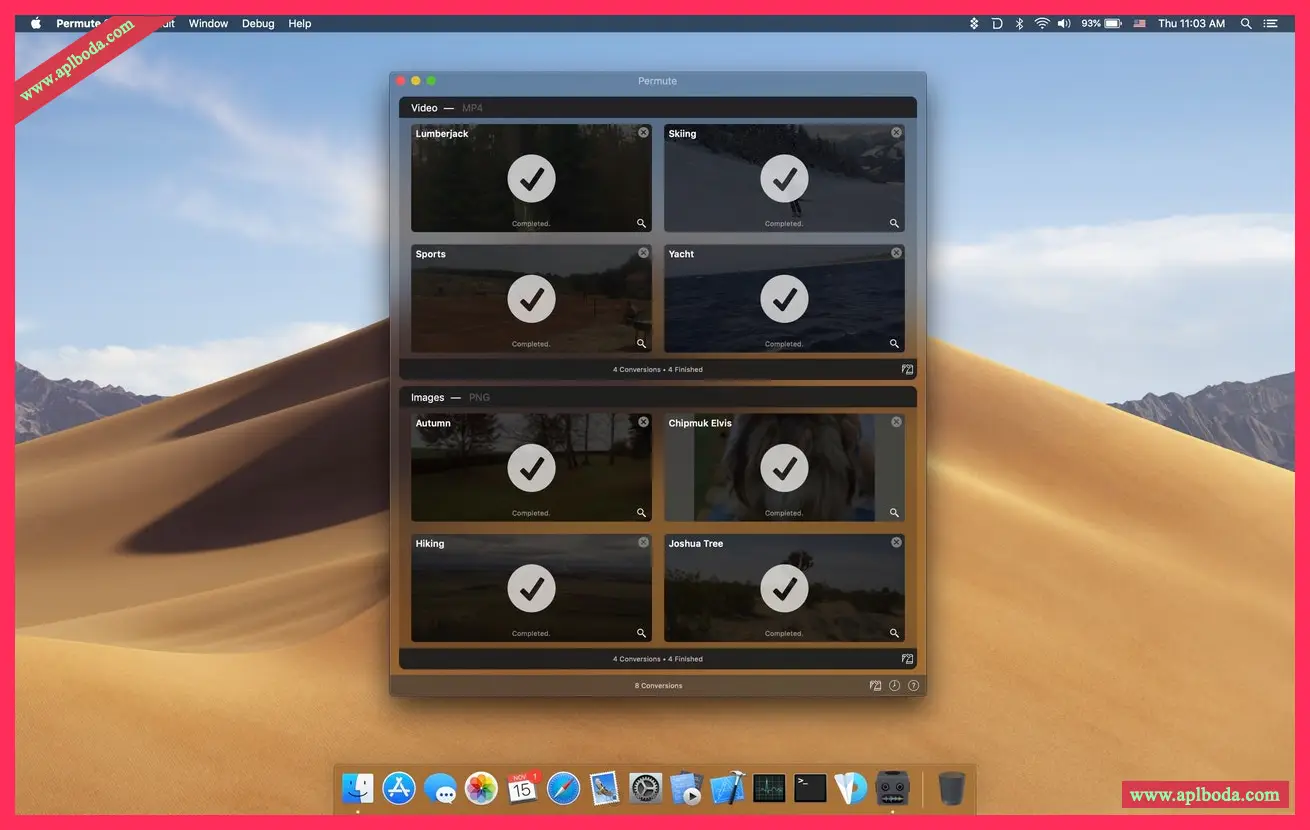Launch Safari from the Dock
The height and width of the screenshot is (830, 1310).
click(563, 788)
